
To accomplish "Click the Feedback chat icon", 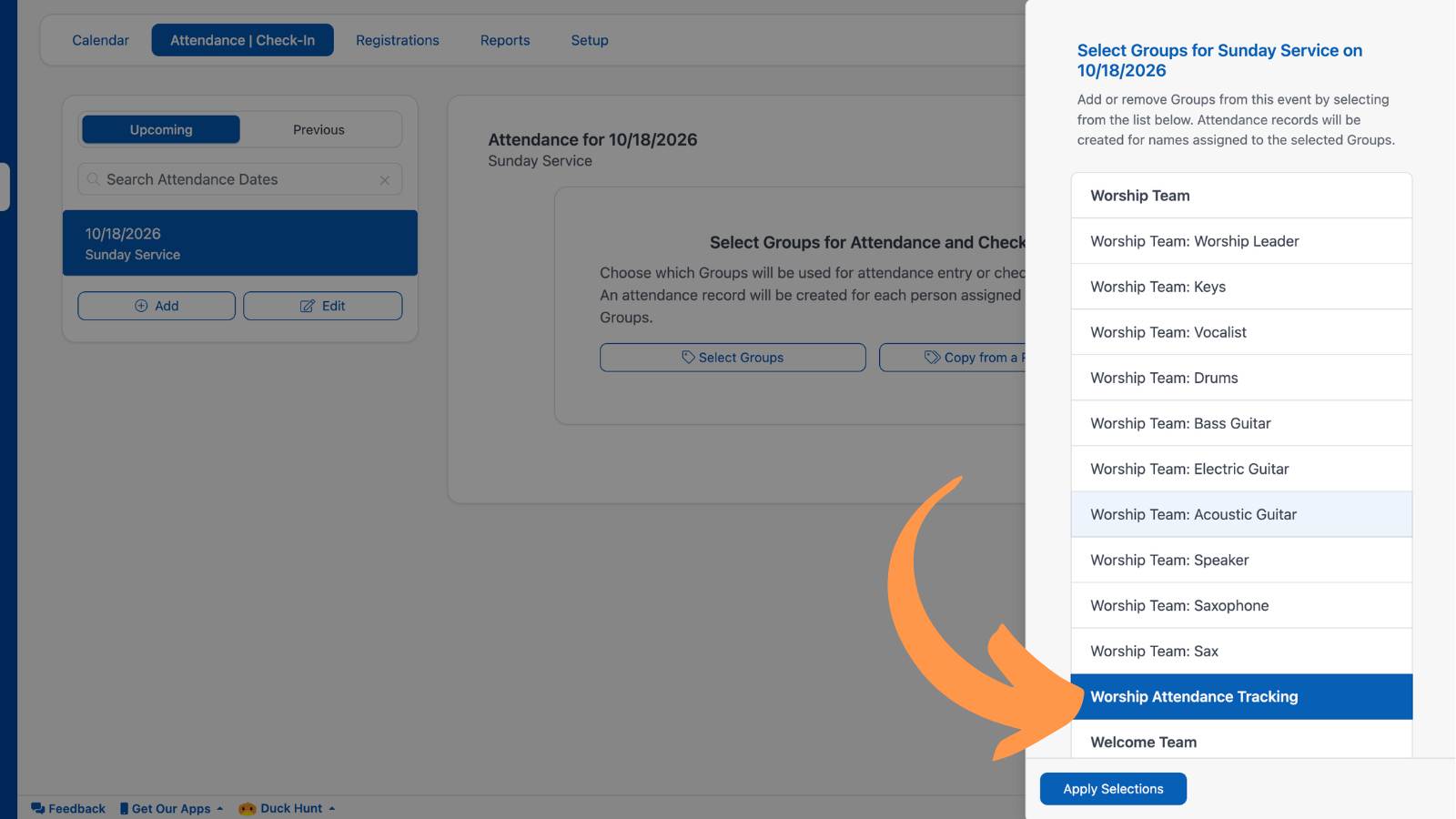I will 37,808.
